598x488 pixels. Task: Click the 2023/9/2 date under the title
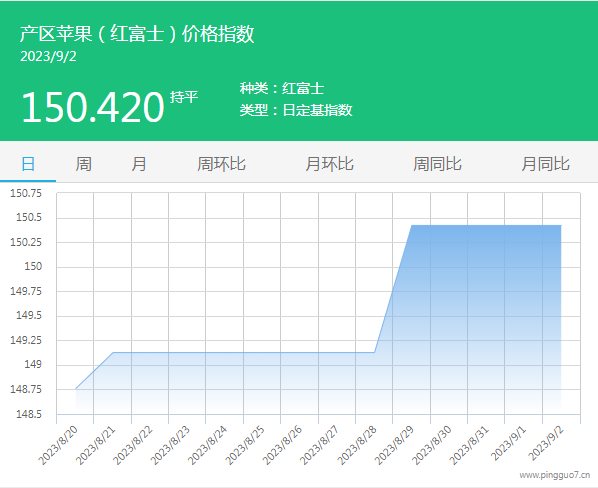click(48, 56)
